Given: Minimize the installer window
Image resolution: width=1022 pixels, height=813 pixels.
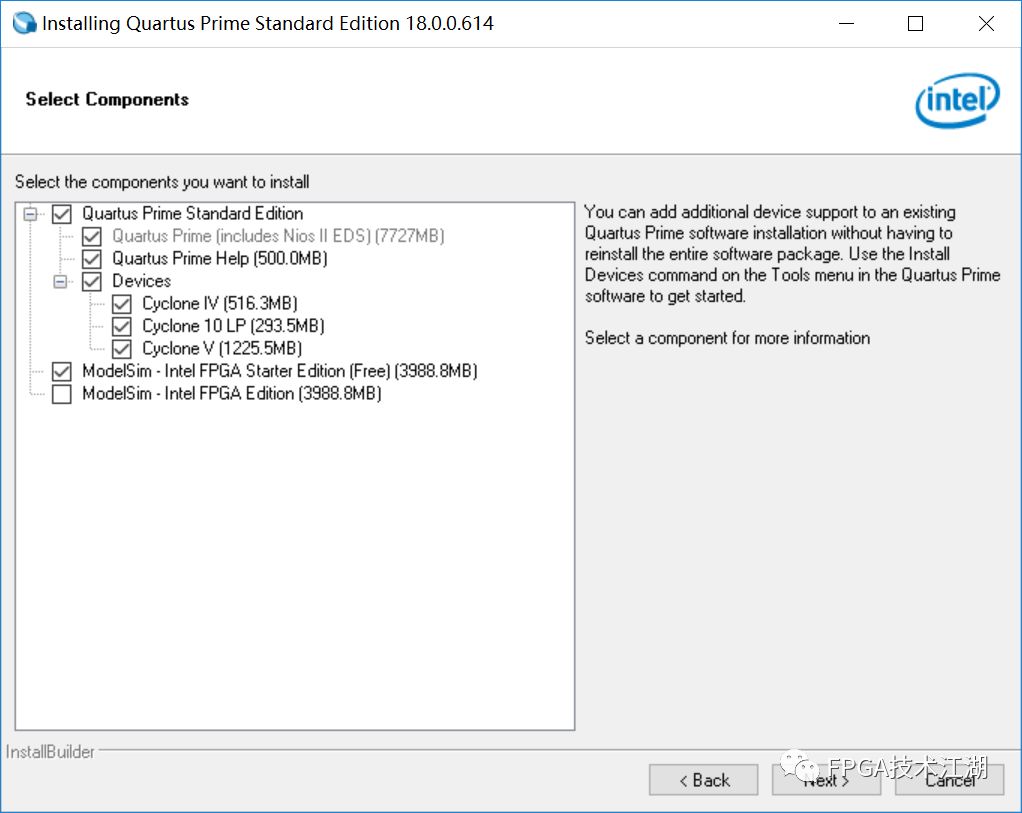Looking at the screenshot, I should coord(846,23).
